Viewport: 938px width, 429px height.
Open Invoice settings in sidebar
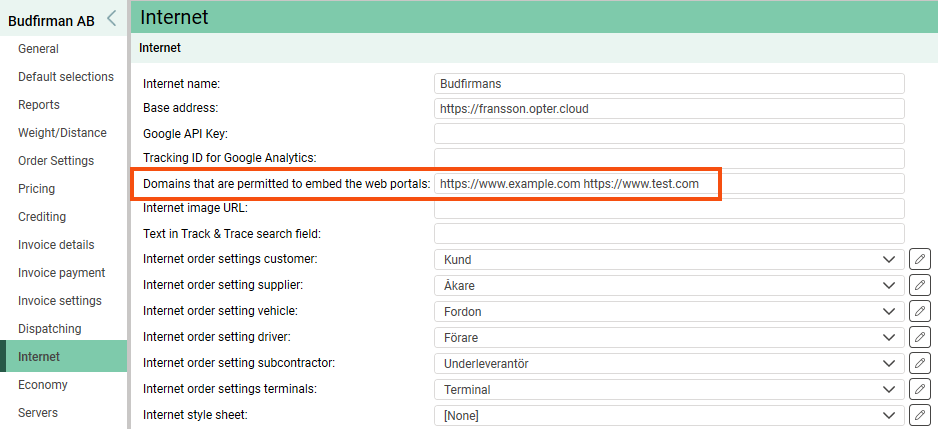[x=59, y=301]
